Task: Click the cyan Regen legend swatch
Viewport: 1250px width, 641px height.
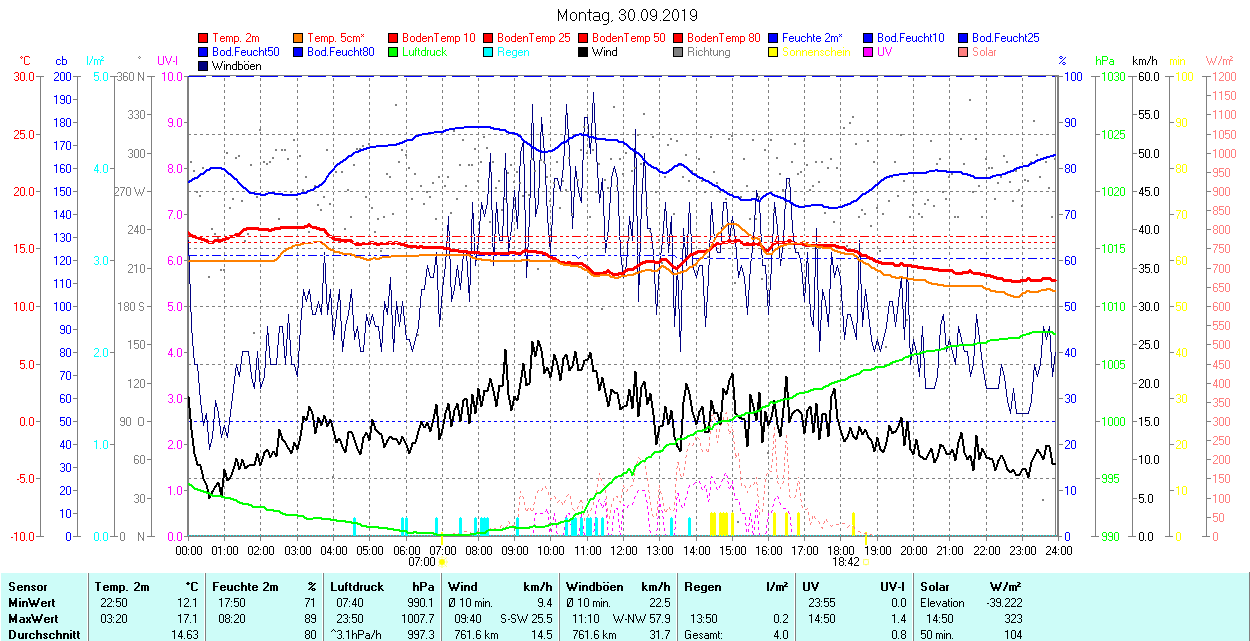Action: tap(489, 52)
